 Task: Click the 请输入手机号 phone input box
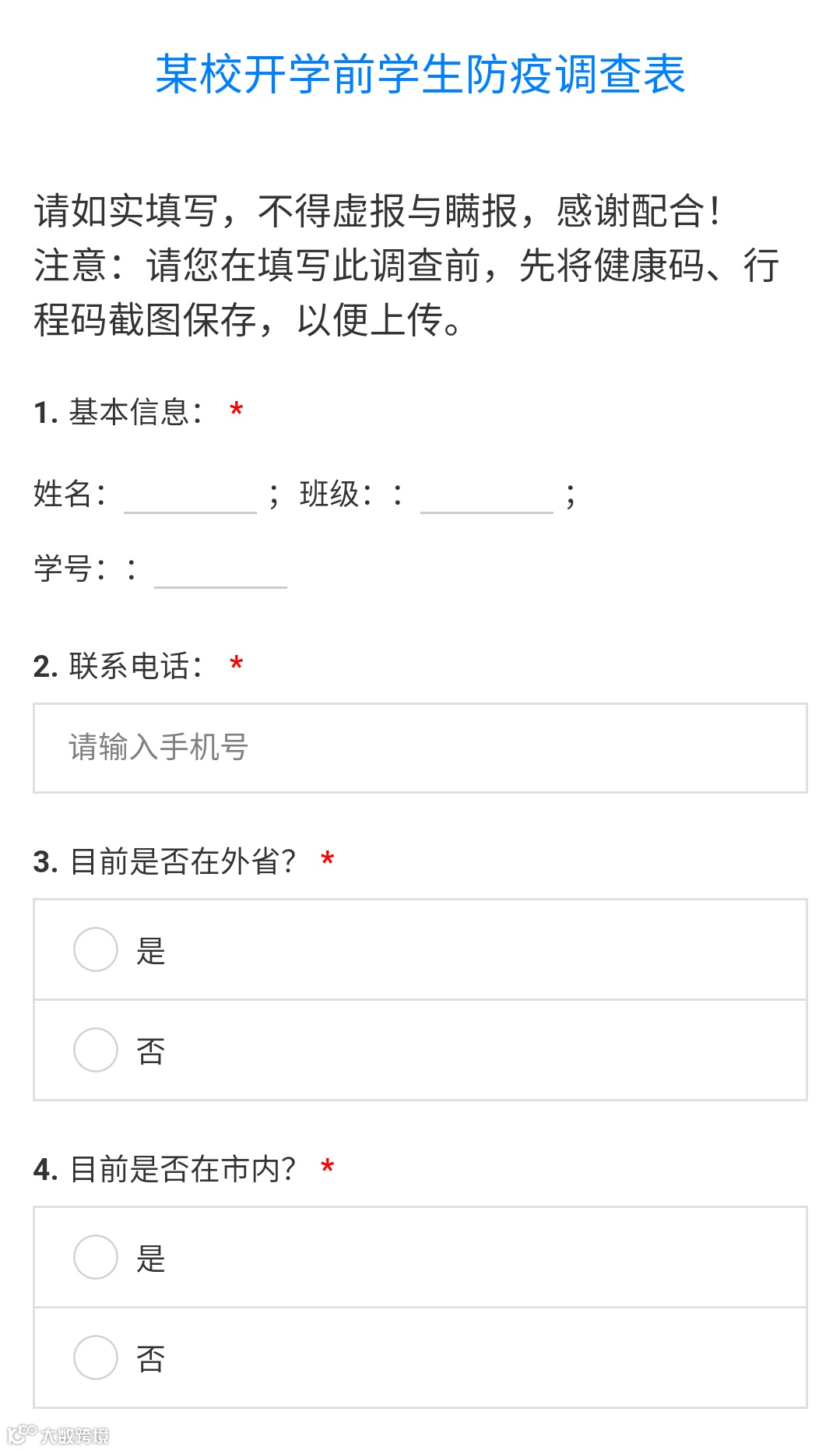420,748
